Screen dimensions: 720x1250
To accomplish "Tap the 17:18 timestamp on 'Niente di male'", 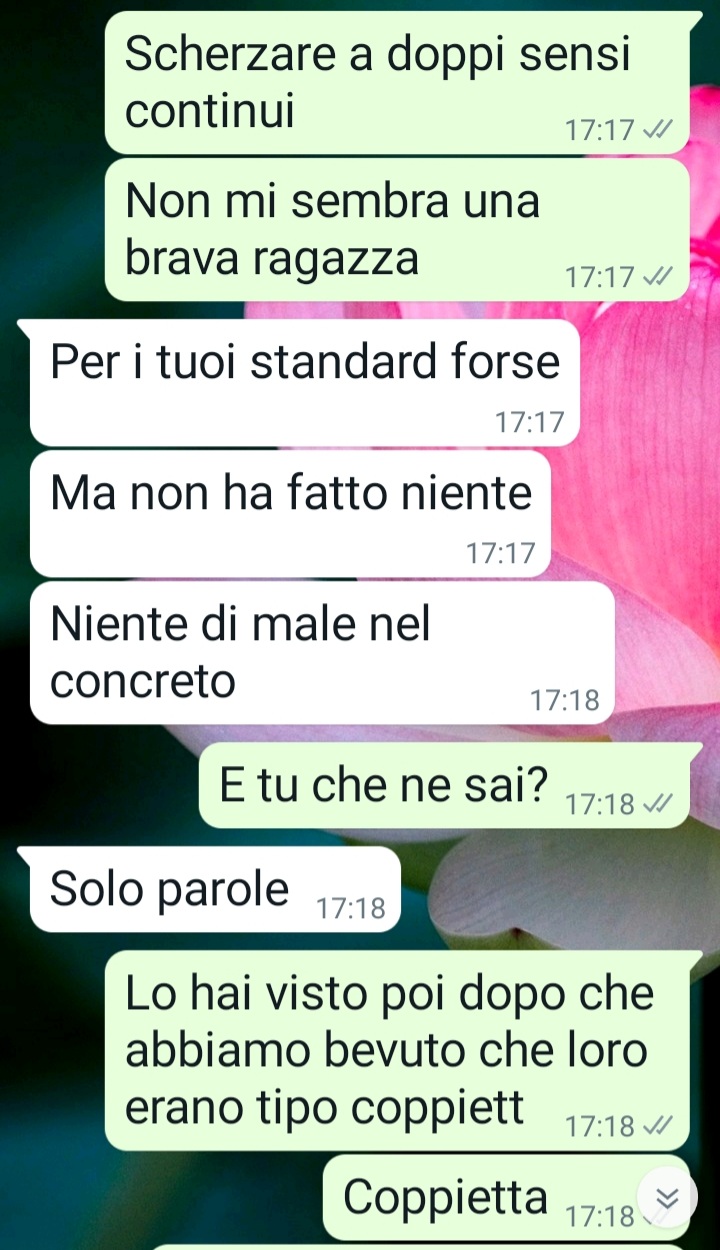I will (x=565, y=701).
